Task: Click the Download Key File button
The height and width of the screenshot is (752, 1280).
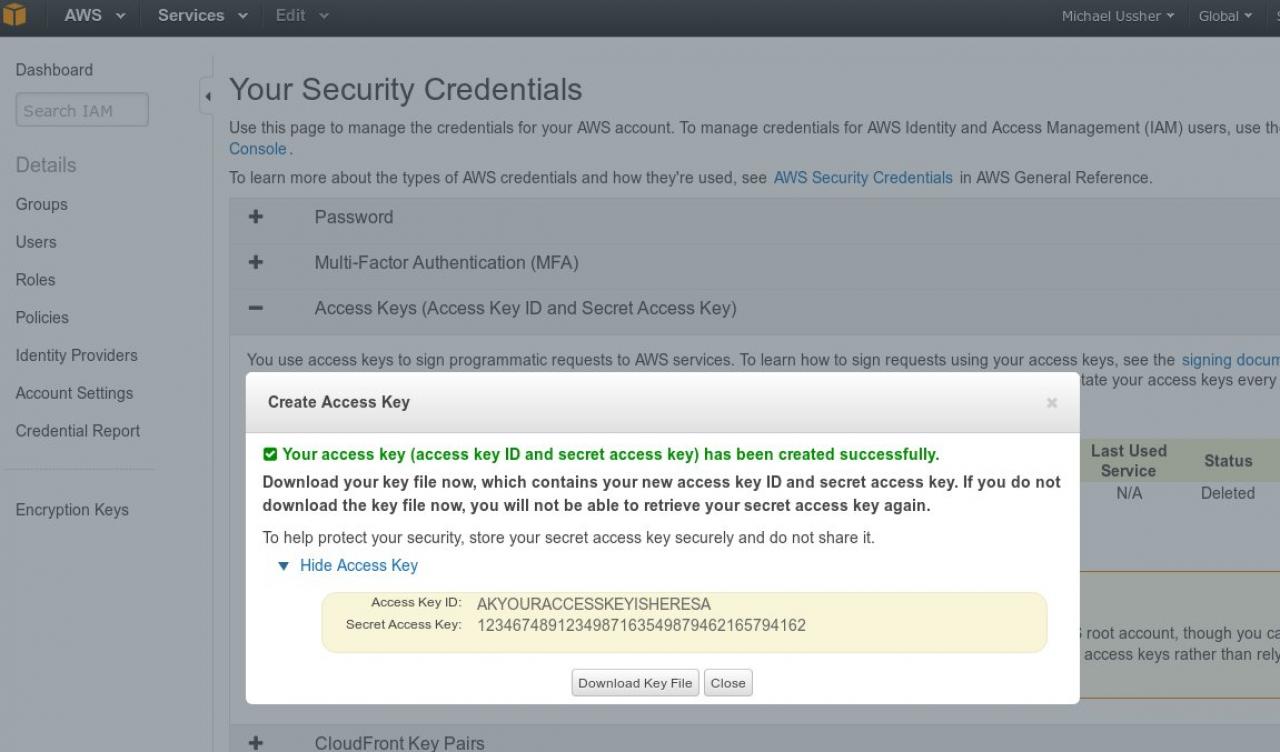Action: (635, 683)
